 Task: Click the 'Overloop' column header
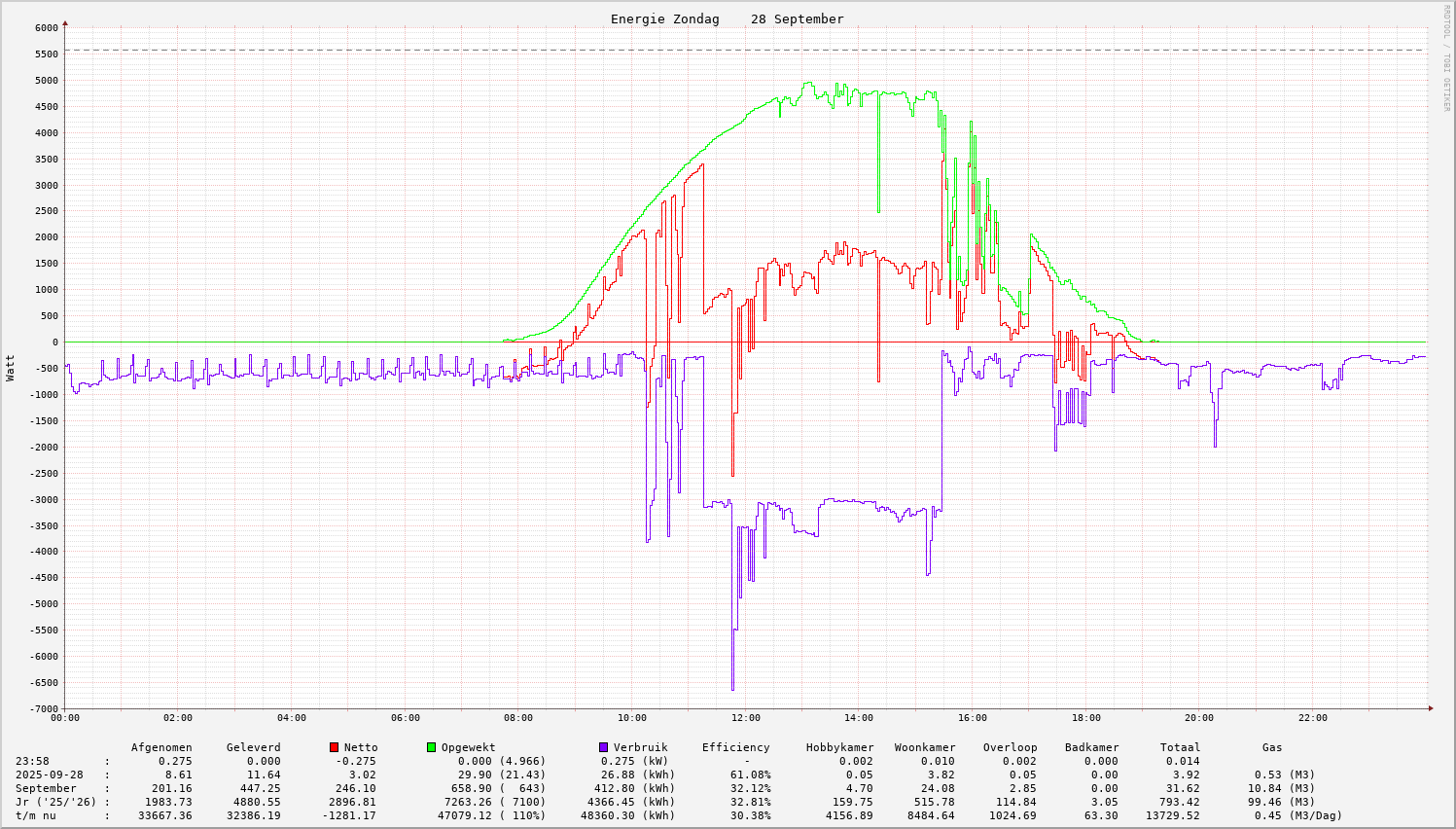coord(1010,747)
